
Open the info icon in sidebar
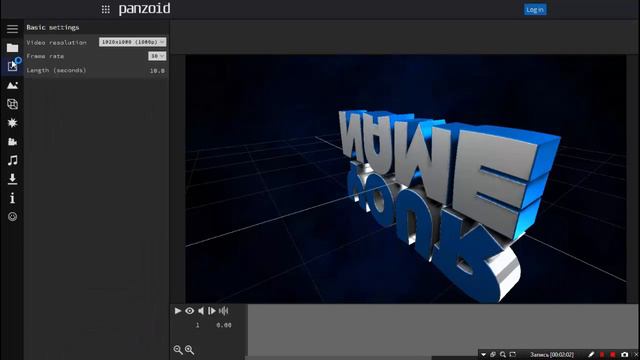[x=12, y=198]
